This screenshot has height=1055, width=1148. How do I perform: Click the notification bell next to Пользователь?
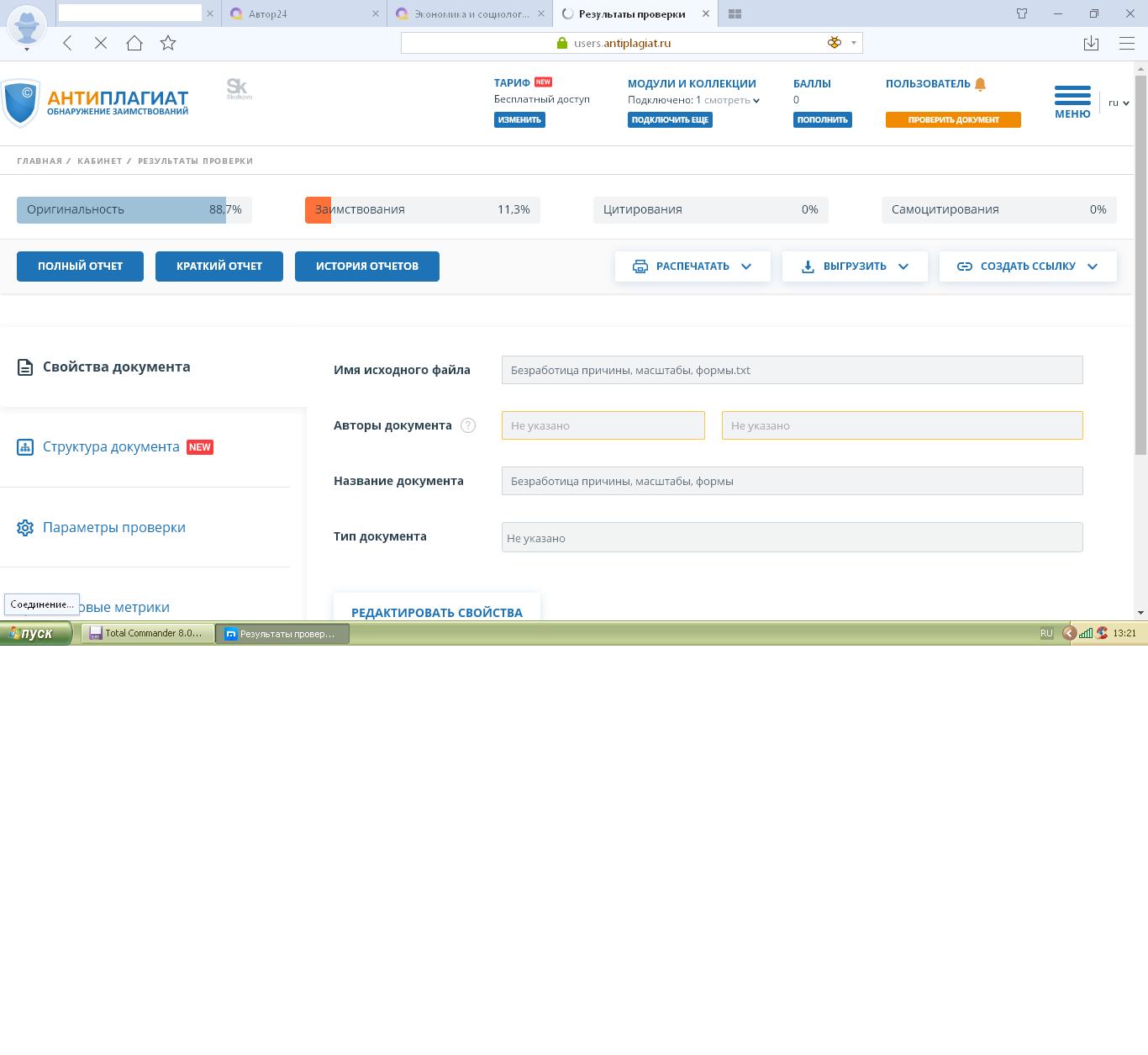point(980,84)
